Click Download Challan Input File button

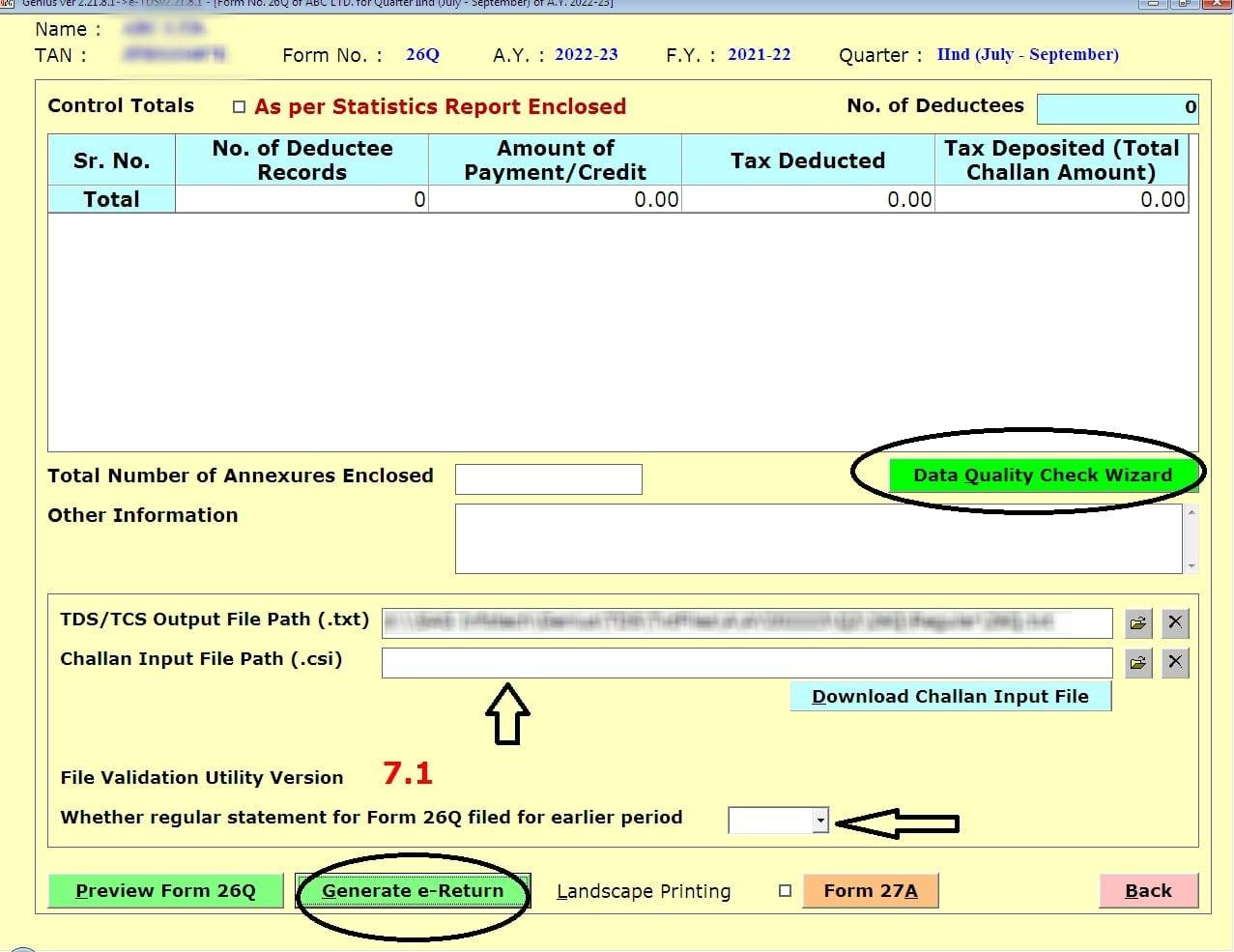pos(950,697)
